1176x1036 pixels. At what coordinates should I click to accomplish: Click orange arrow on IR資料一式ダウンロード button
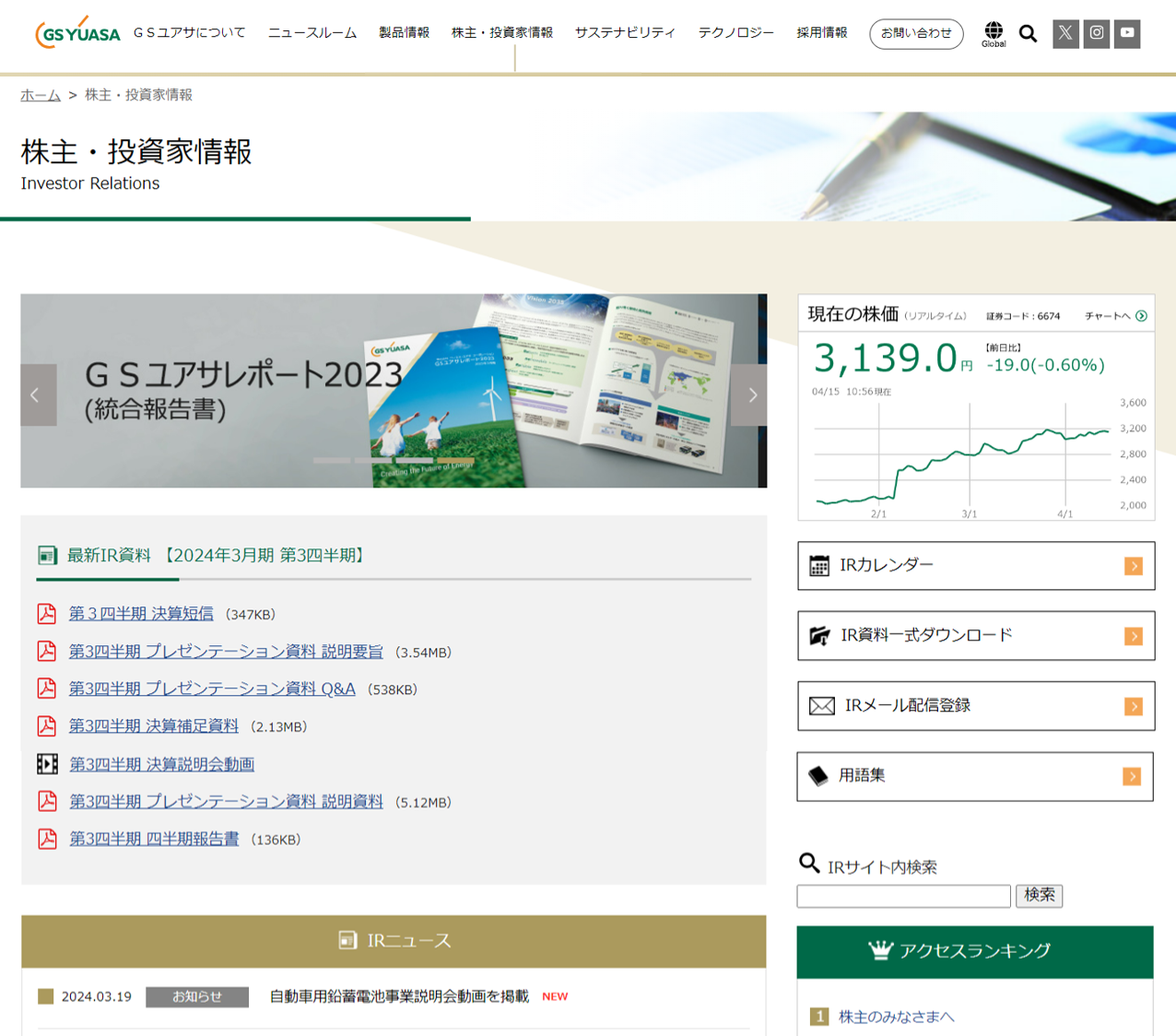pos(1134,636)
